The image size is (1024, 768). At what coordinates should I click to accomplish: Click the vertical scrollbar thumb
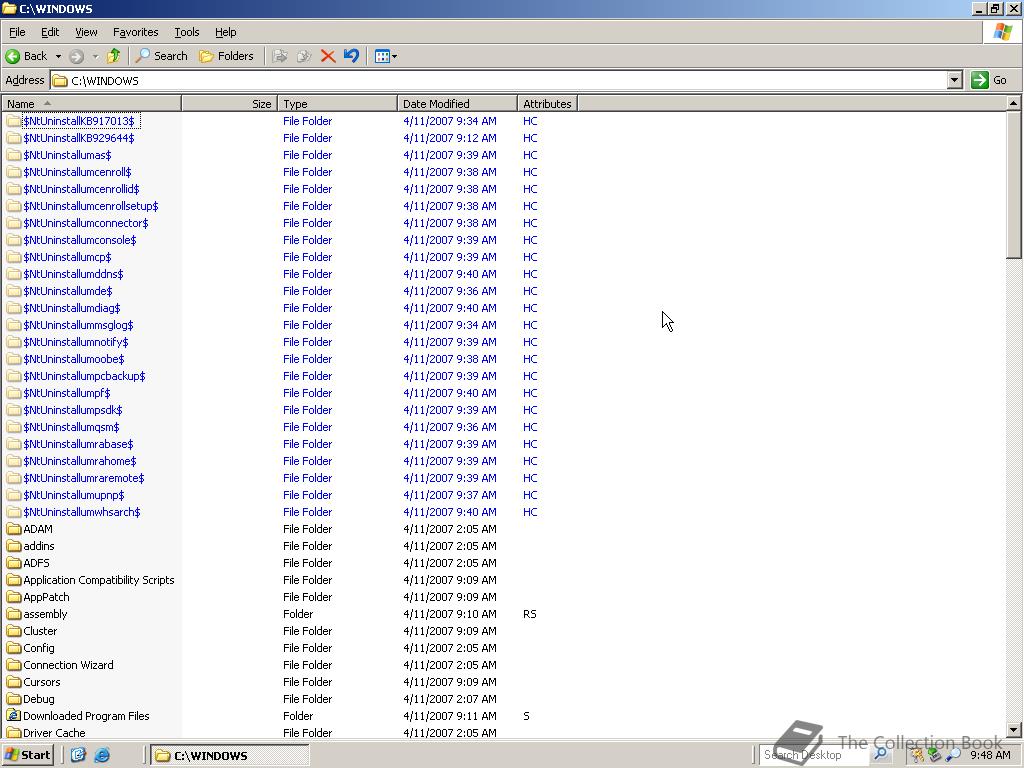(x=1013, y=185)
